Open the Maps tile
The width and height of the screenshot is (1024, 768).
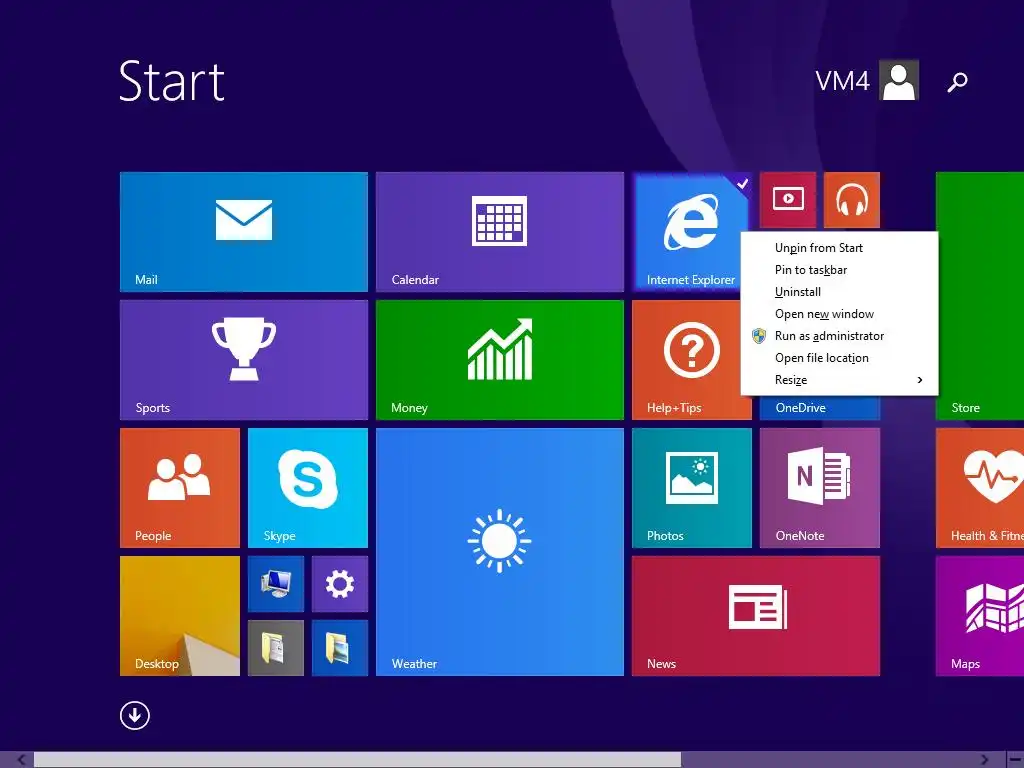pyautogui.click(x=980, y=616)
